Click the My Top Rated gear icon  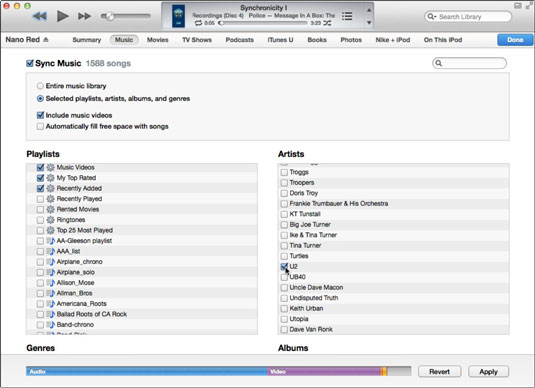pyautogui.click(x=50, y=178)
